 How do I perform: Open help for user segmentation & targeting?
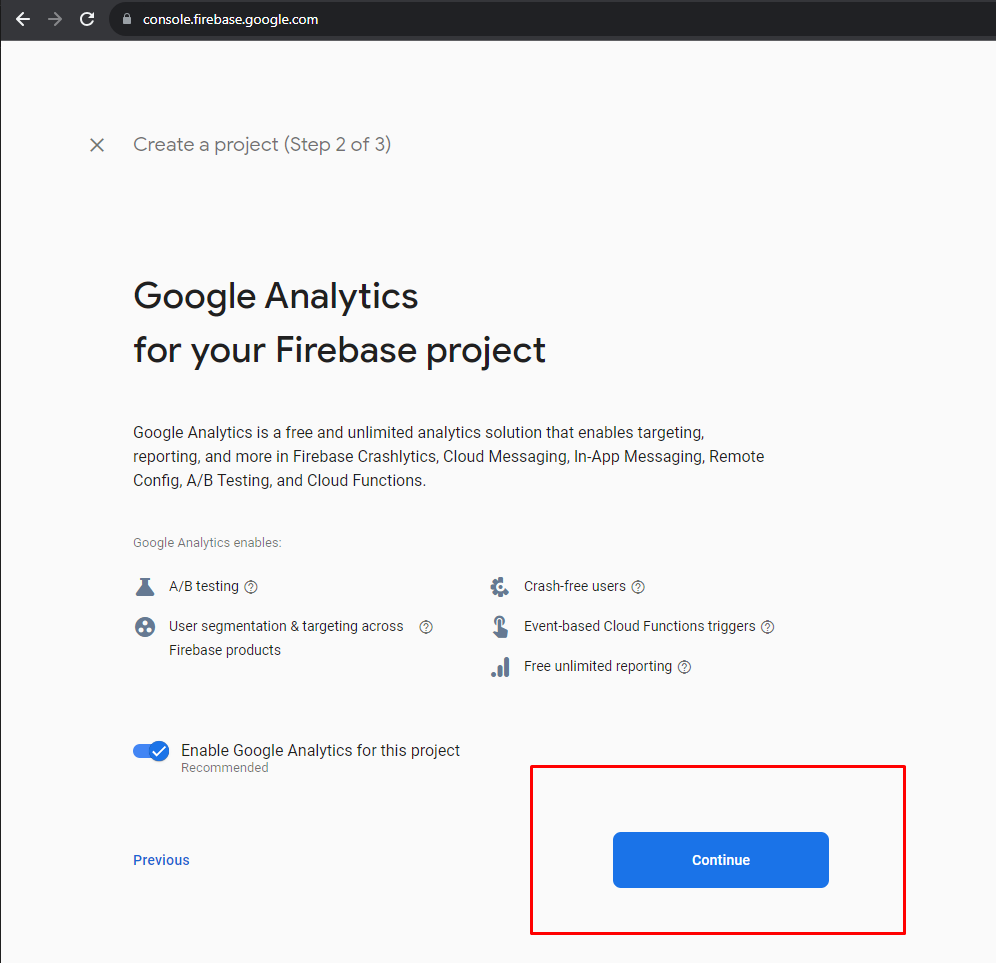[426, 627]
